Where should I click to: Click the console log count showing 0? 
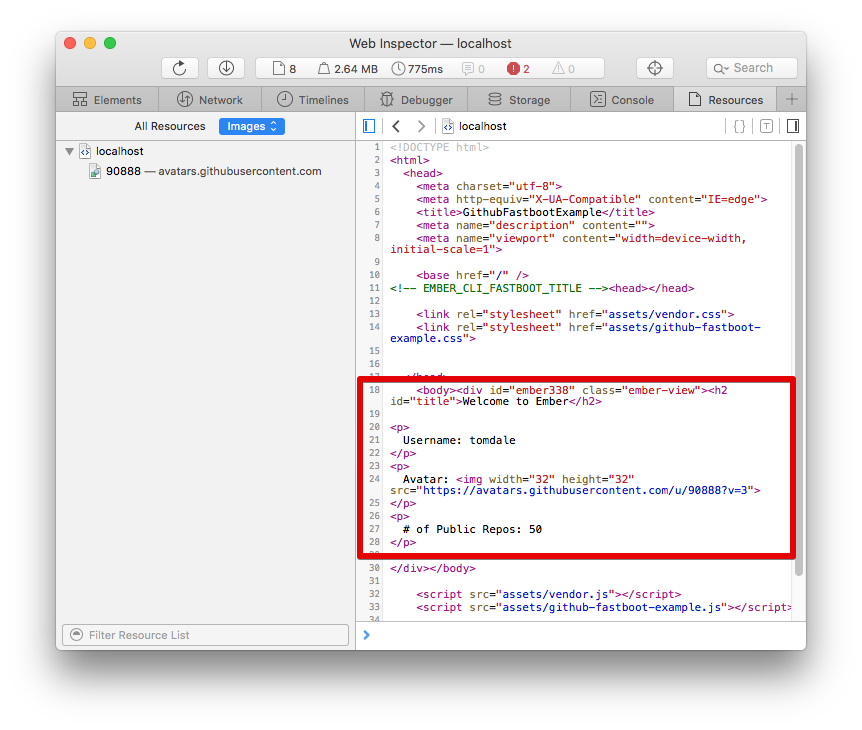(473, 69)
